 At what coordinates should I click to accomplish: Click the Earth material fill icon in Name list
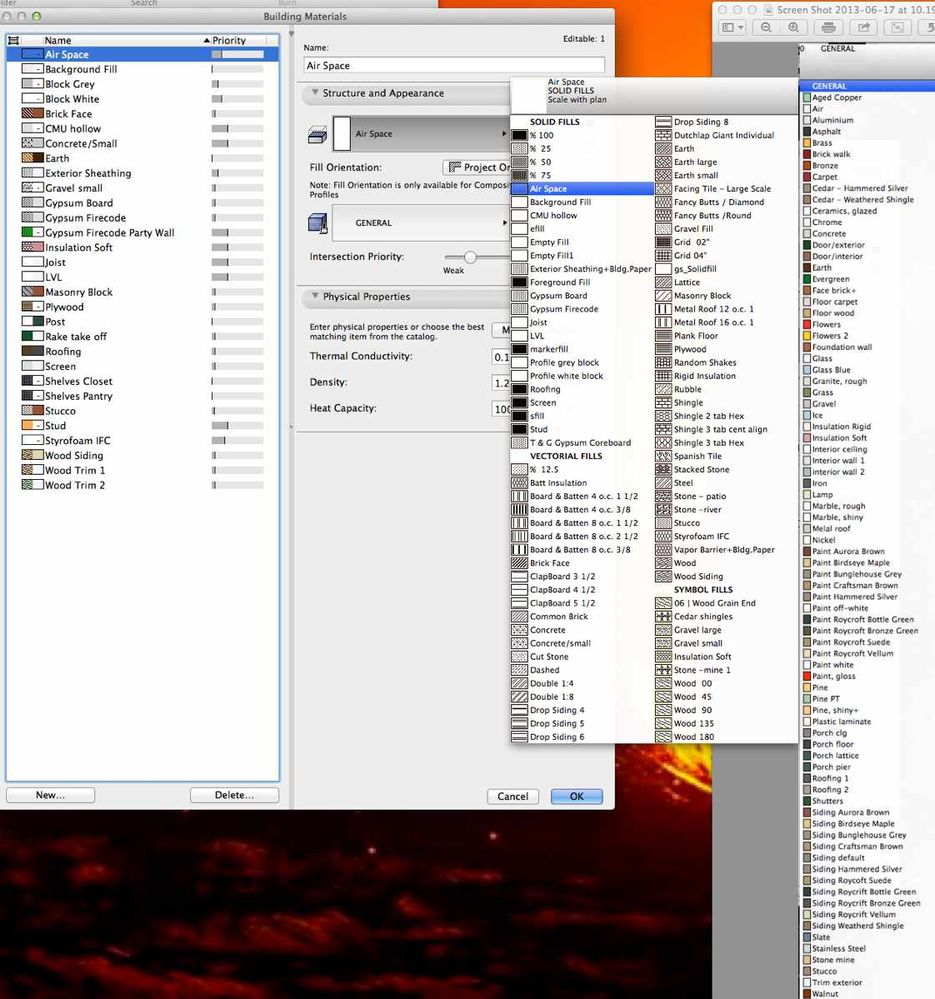click(x=32, y=158)
